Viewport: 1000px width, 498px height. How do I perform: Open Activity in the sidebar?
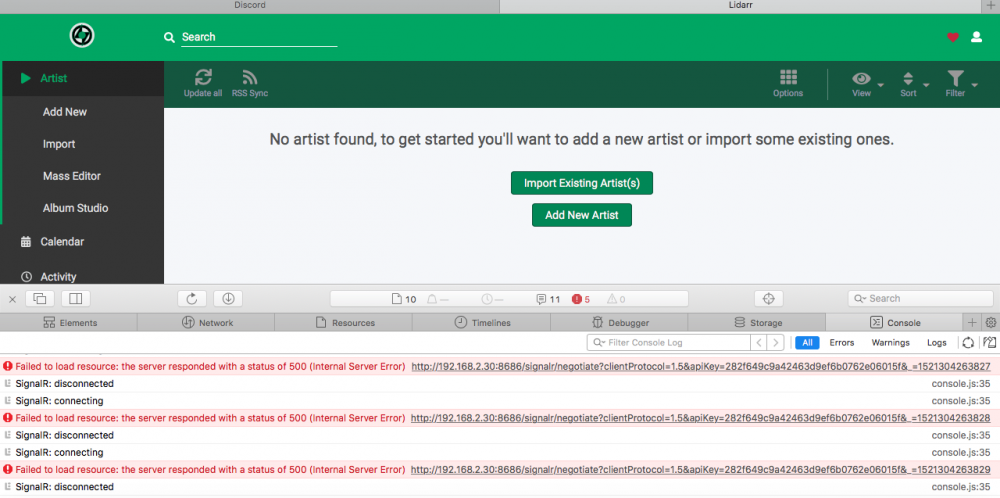pyautogui.click(x=82, y=276)
